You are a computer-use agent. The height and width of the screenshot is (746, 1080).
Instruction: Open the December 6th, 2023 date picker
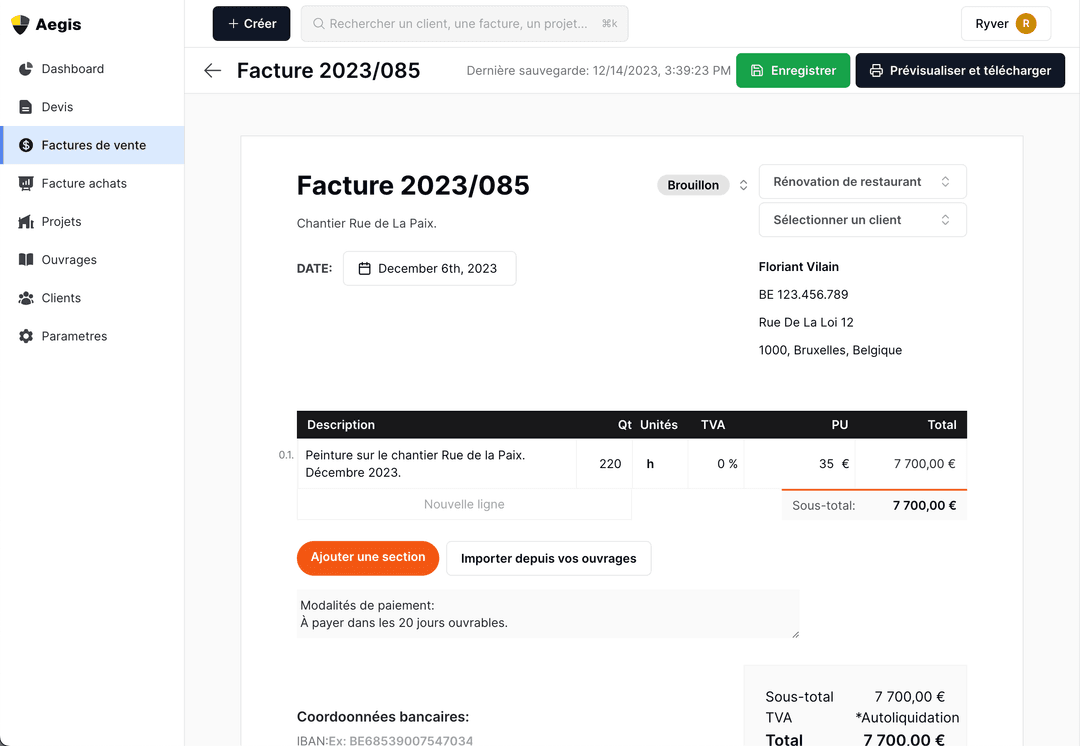click(x=430, y=269)
